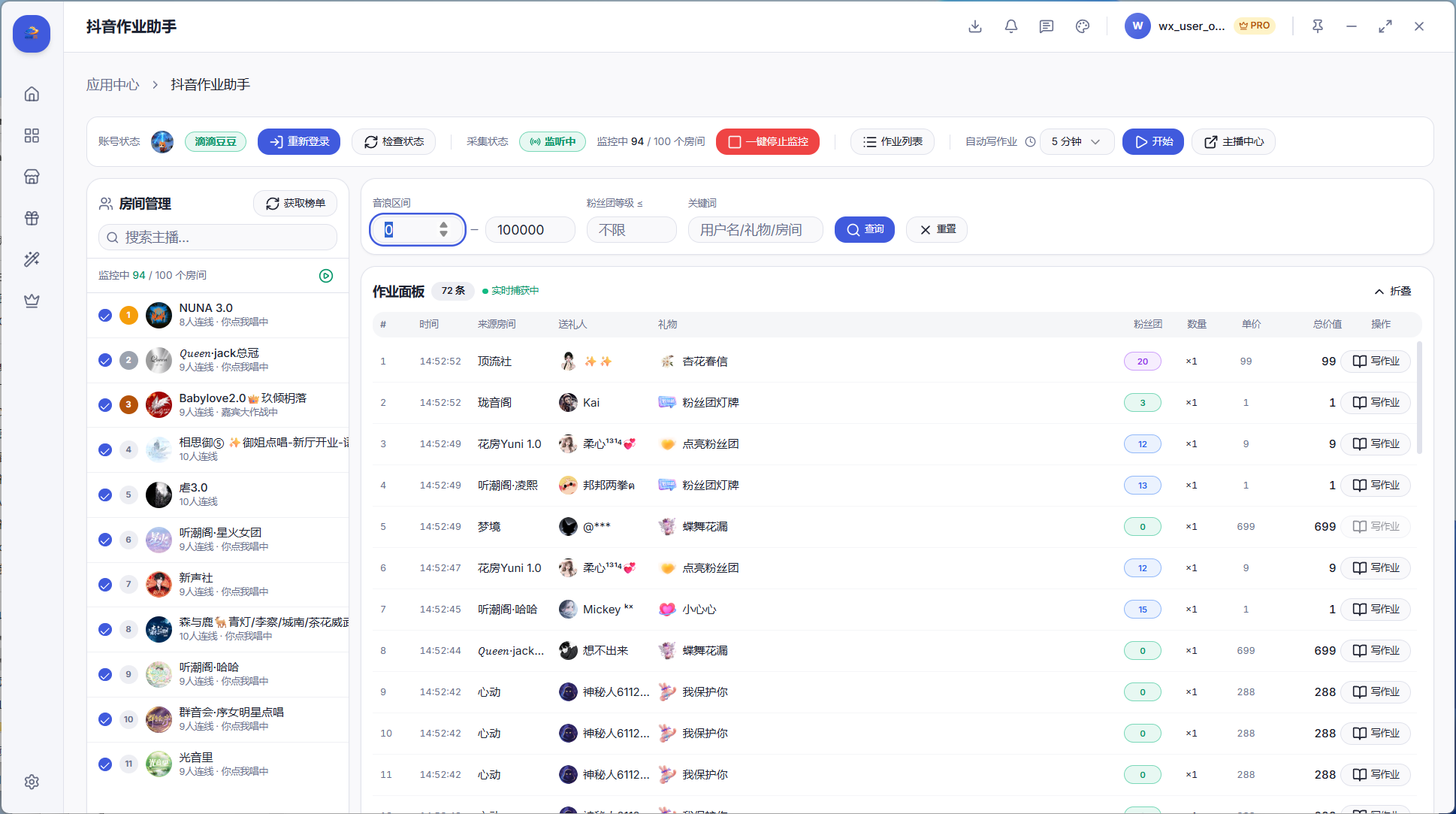The height and width of the screenshot is (814, 1456).
Task: Open the 5分钟 interval dropdown
Action: [1077, 141]
